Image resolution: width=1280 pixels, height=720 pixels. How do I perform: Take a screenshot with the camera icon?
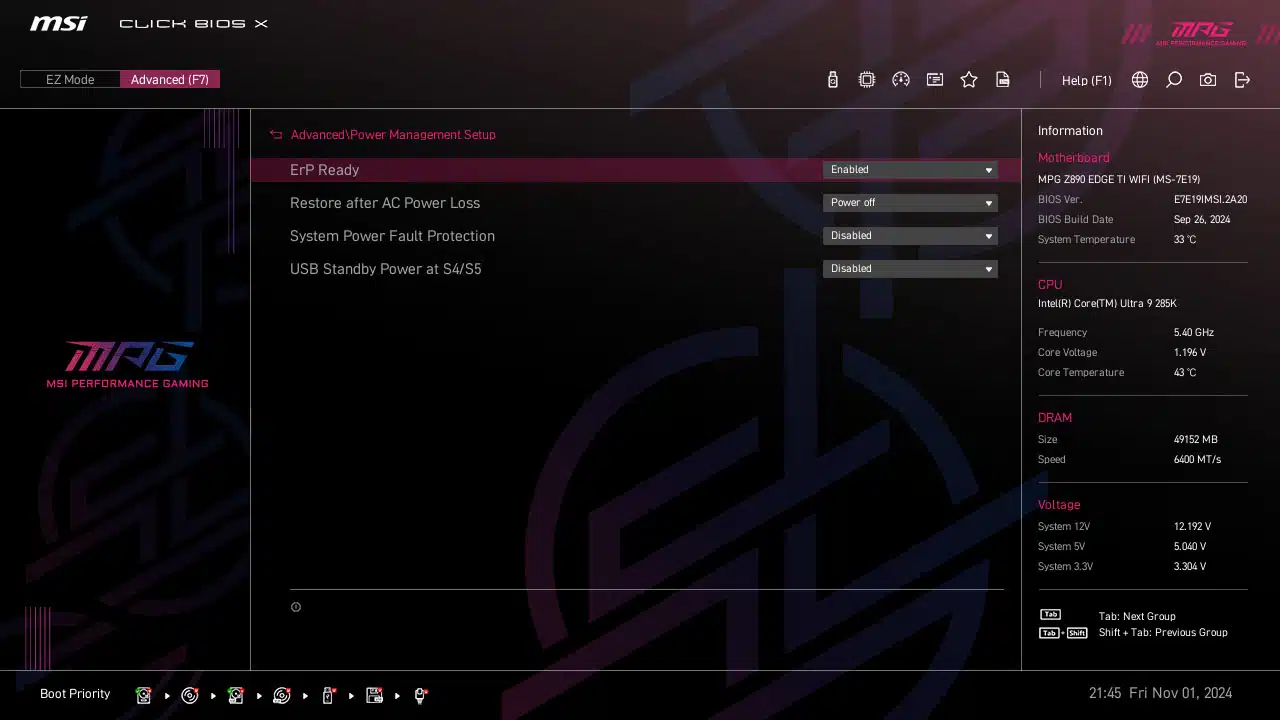pos(1208,80)
